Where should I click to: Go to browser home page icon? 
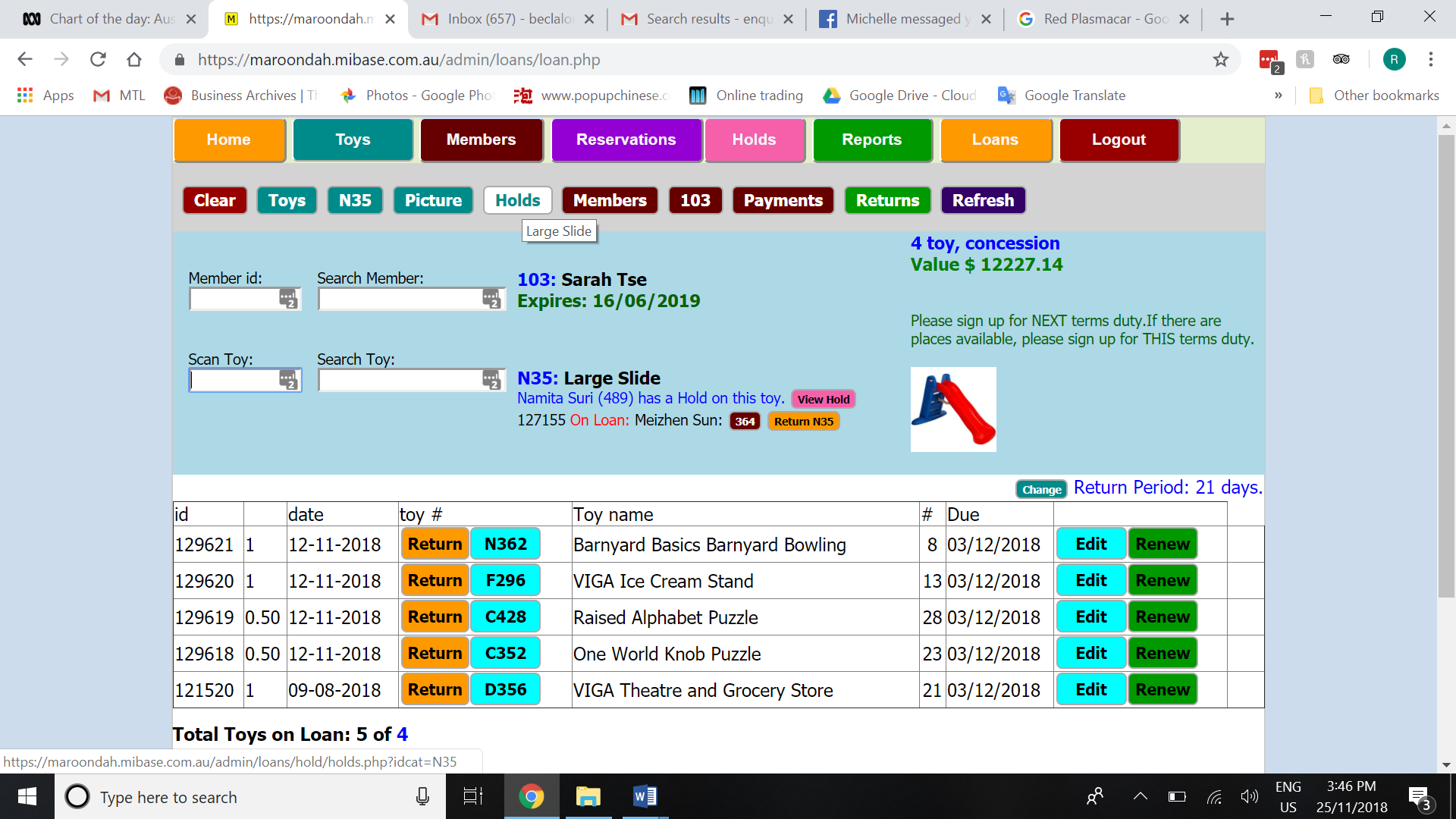134,59
